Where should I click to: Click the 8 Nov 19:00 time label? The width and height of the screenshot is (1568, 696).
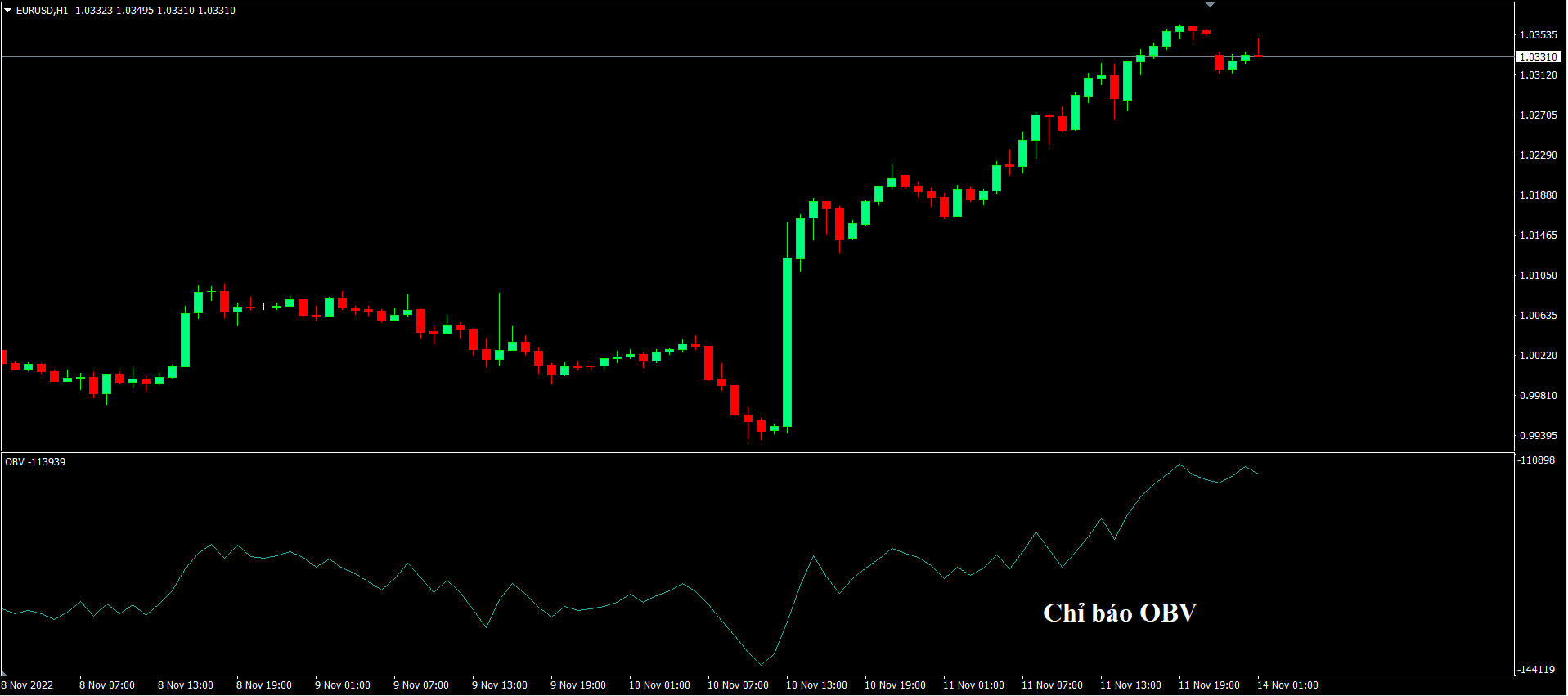pos(264,685)
